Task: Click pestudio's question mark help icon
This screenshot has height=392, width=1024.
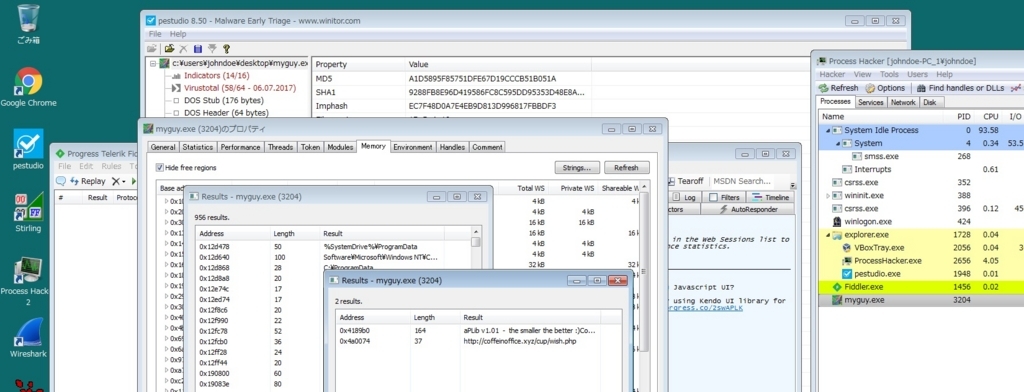Action: tap(227, 48)
